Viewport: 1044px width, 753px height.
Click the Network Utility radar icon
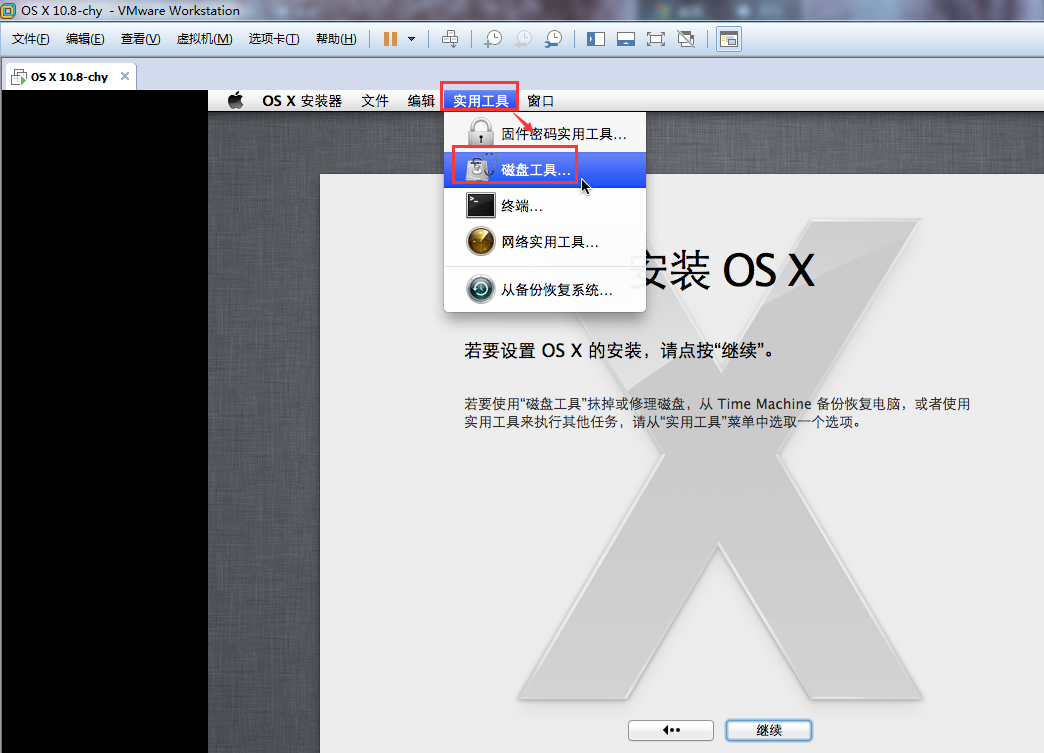click(481, 241)
